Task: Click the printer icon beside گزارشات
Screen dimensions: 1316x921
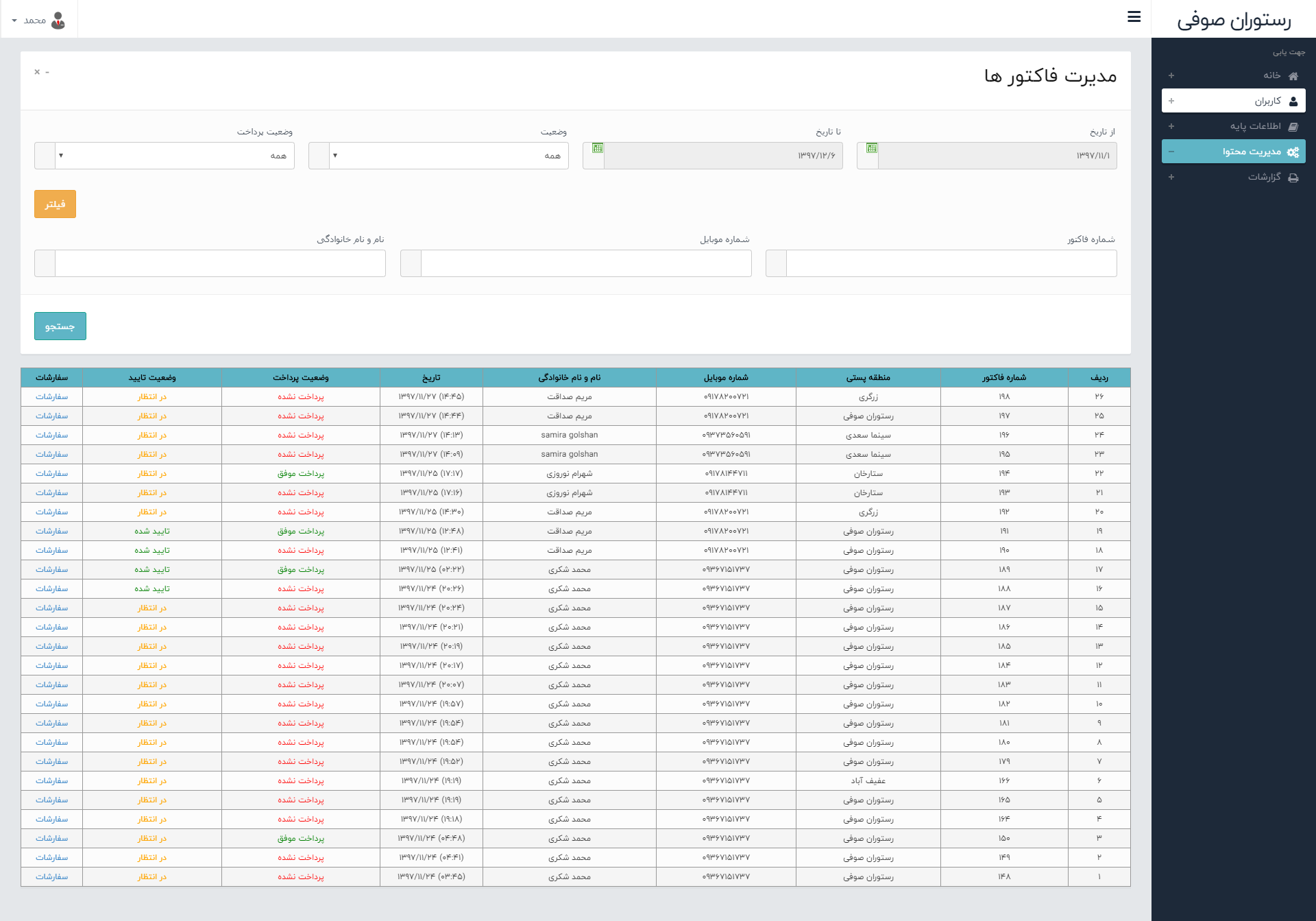Action: [1293, 178]
